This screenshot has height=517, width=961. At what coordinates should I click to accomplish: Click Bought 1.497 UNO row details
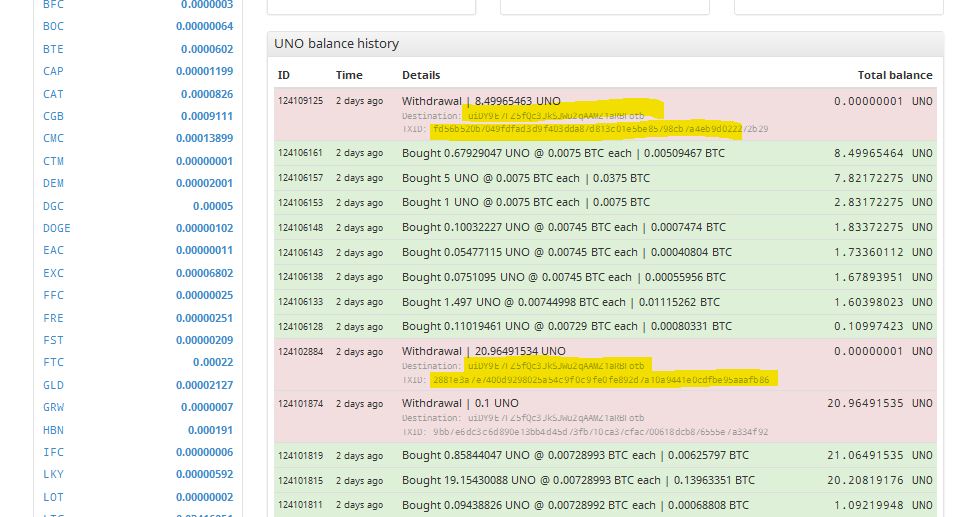tap(561, 302)
